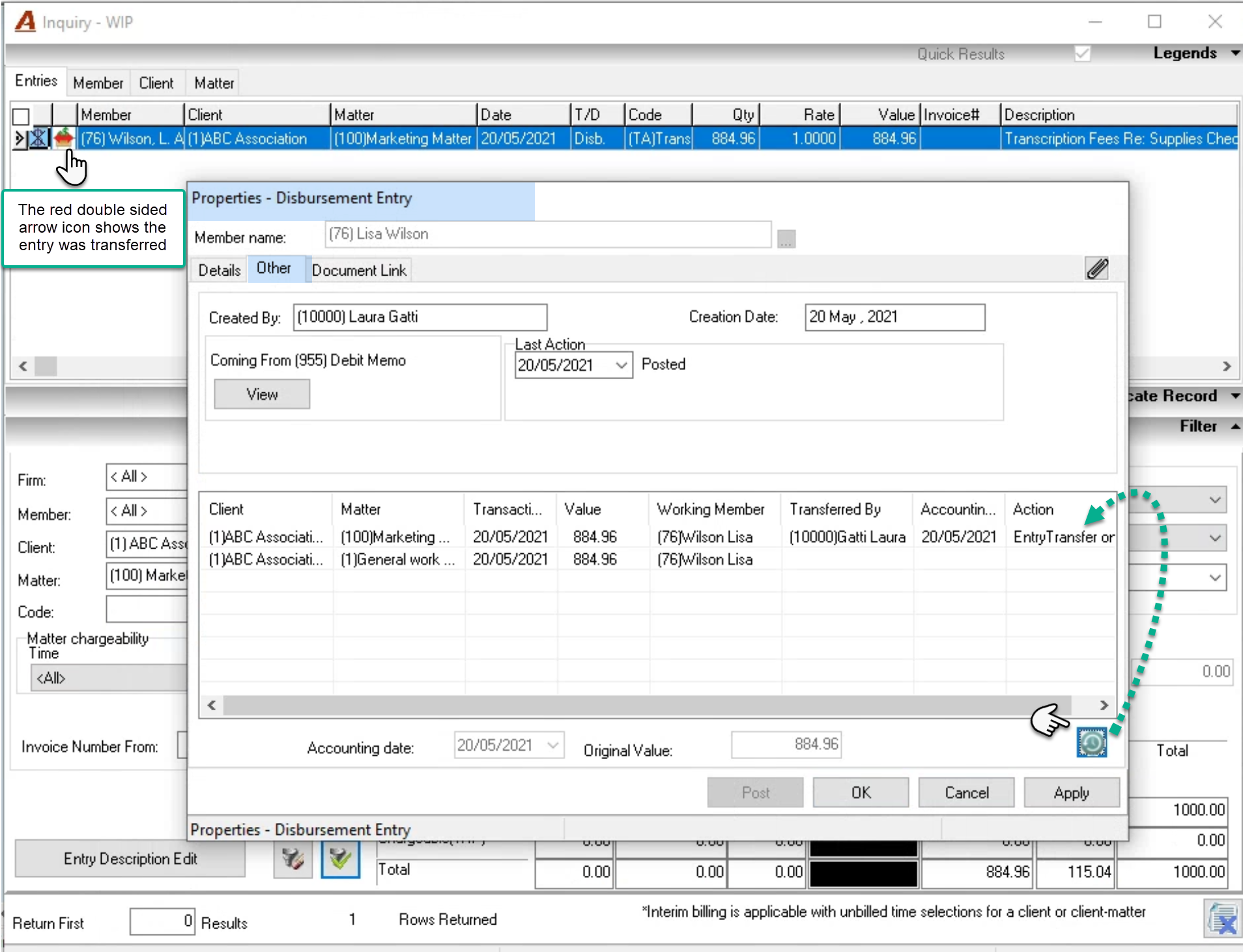Click the transfer table horizontal scrollbar
The height and width of the screenshot is (952, 1243).
click(647, 705)
